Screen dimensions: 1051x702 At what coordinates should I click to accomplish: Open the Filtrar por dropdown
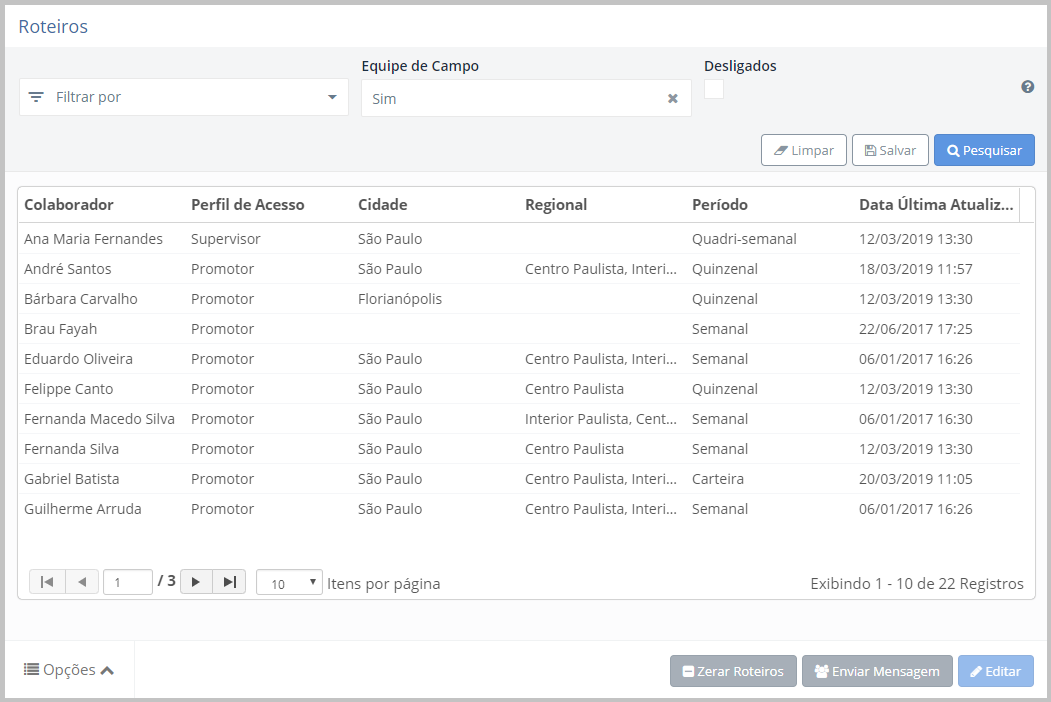click(184, 97)
